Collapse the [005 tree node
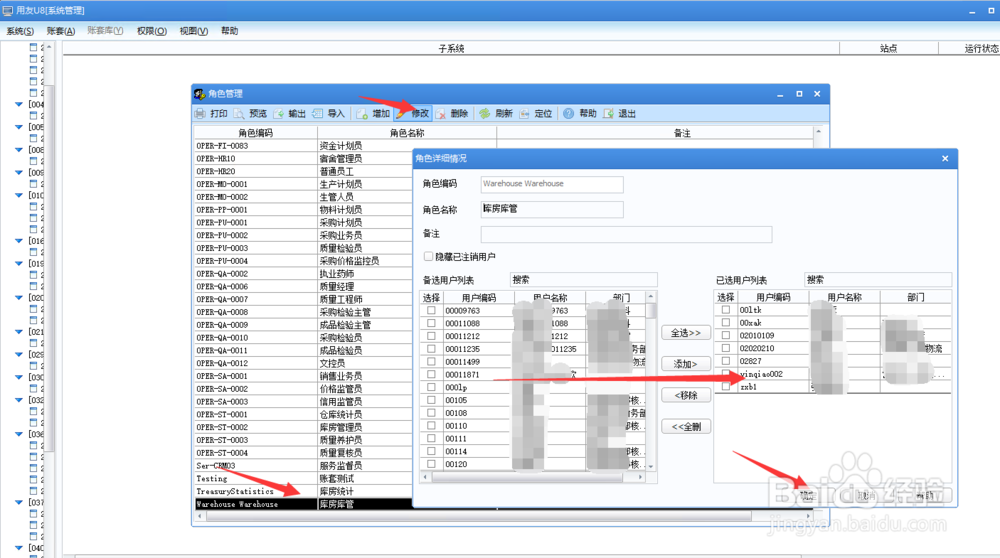Image resolution: width=1000 pixels, height=558 pixels. [x=18, y=127]
